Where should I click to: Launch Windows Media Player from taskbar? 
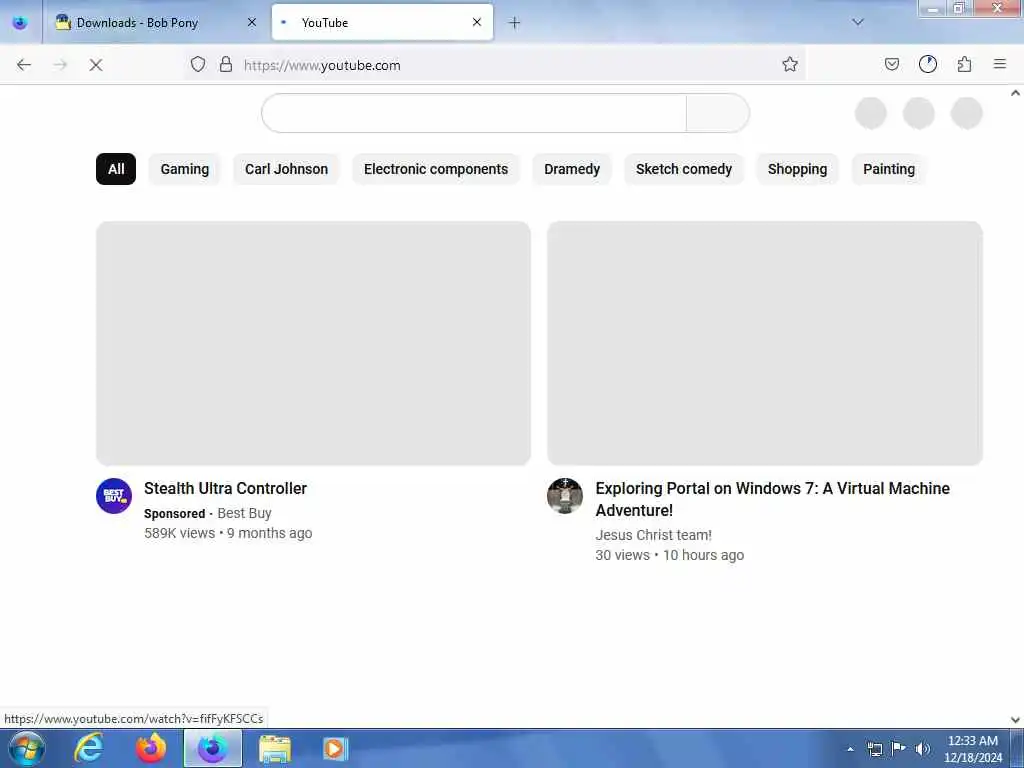coord(336,748)
